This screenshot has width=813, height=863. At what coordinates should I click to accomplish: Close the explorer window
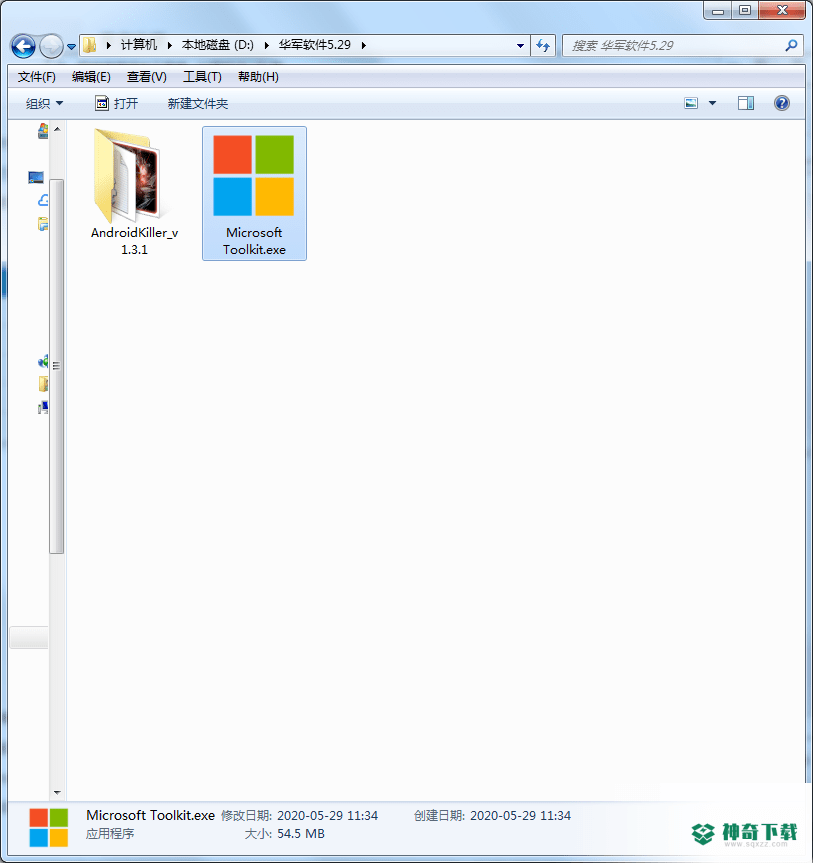click(782, 10)
